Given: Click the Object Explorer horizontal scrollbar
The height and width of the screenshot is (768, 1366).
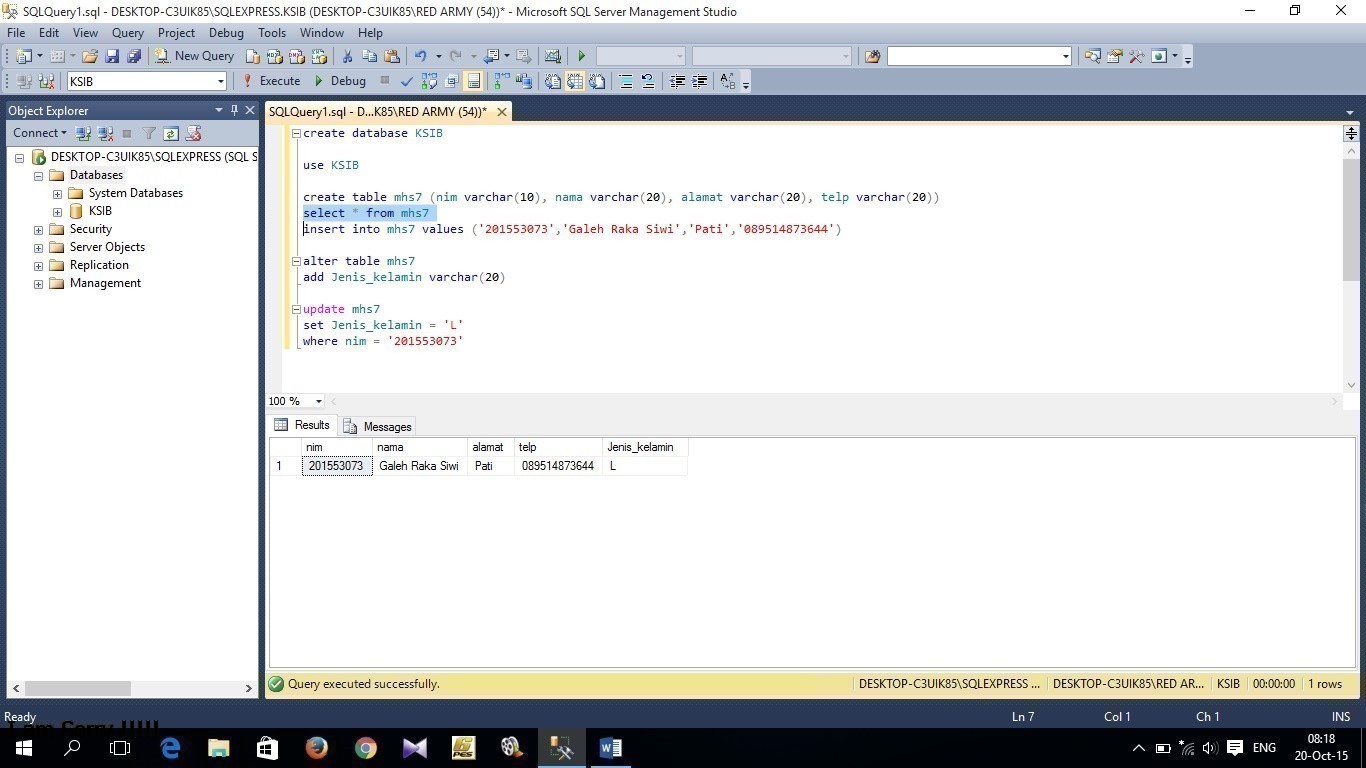Looking at the screenshot, I should 78,688.
